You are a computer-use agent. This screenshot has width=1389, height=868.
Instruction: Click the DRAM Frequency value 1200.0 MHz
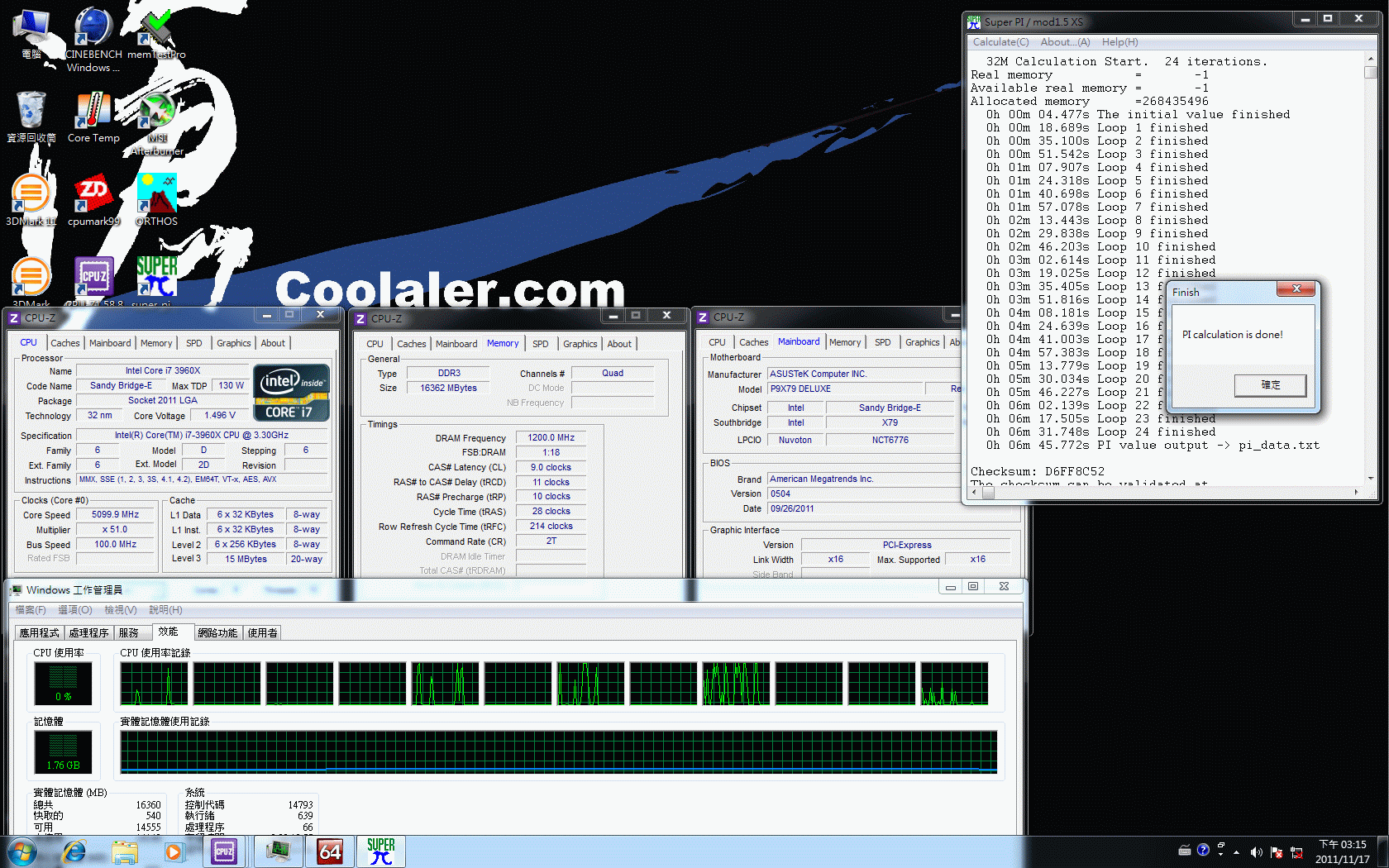551,437
